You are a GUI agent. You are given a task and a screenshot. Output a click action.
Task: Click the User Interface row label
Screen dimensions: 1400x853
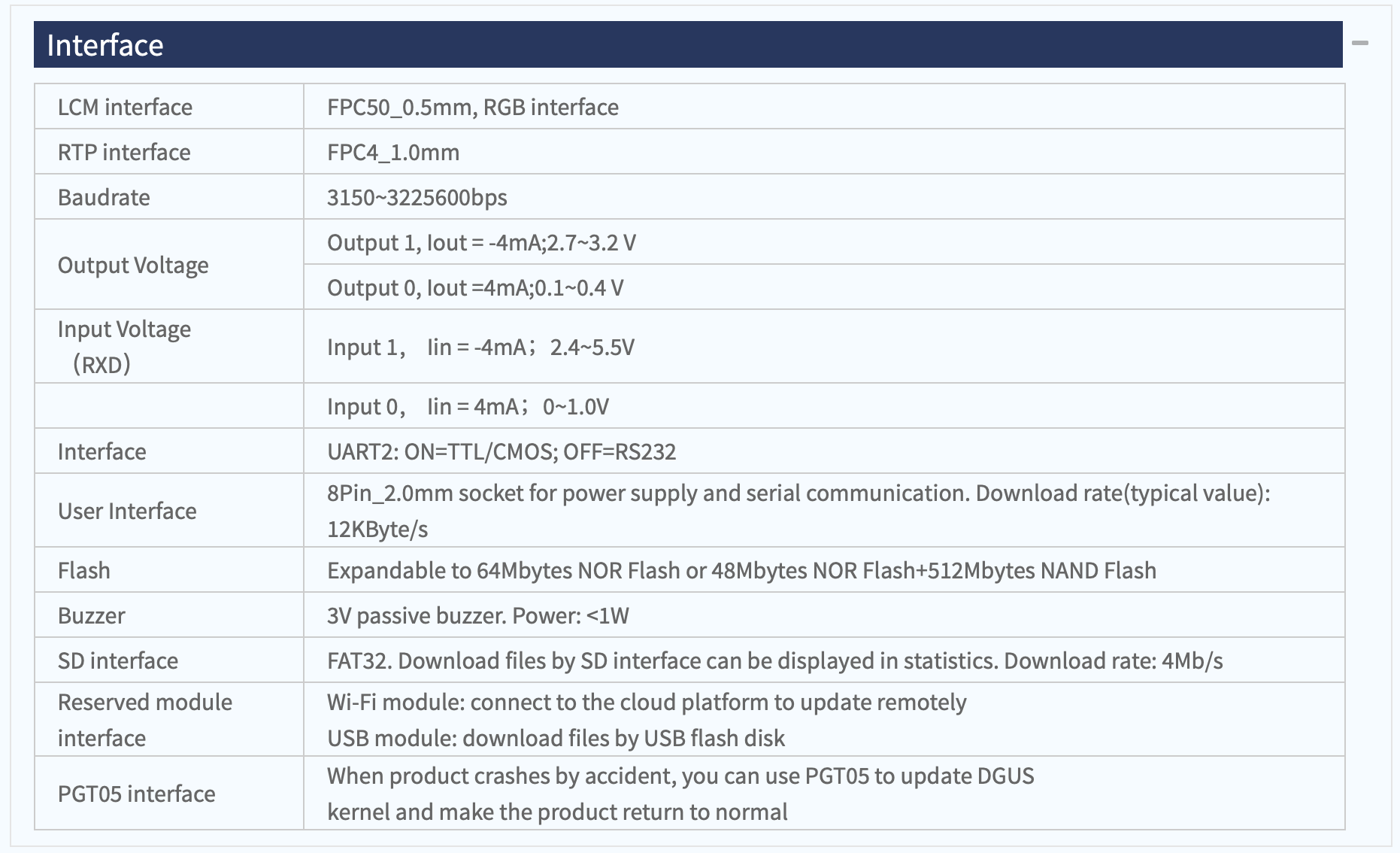click(x=127, y=511)
